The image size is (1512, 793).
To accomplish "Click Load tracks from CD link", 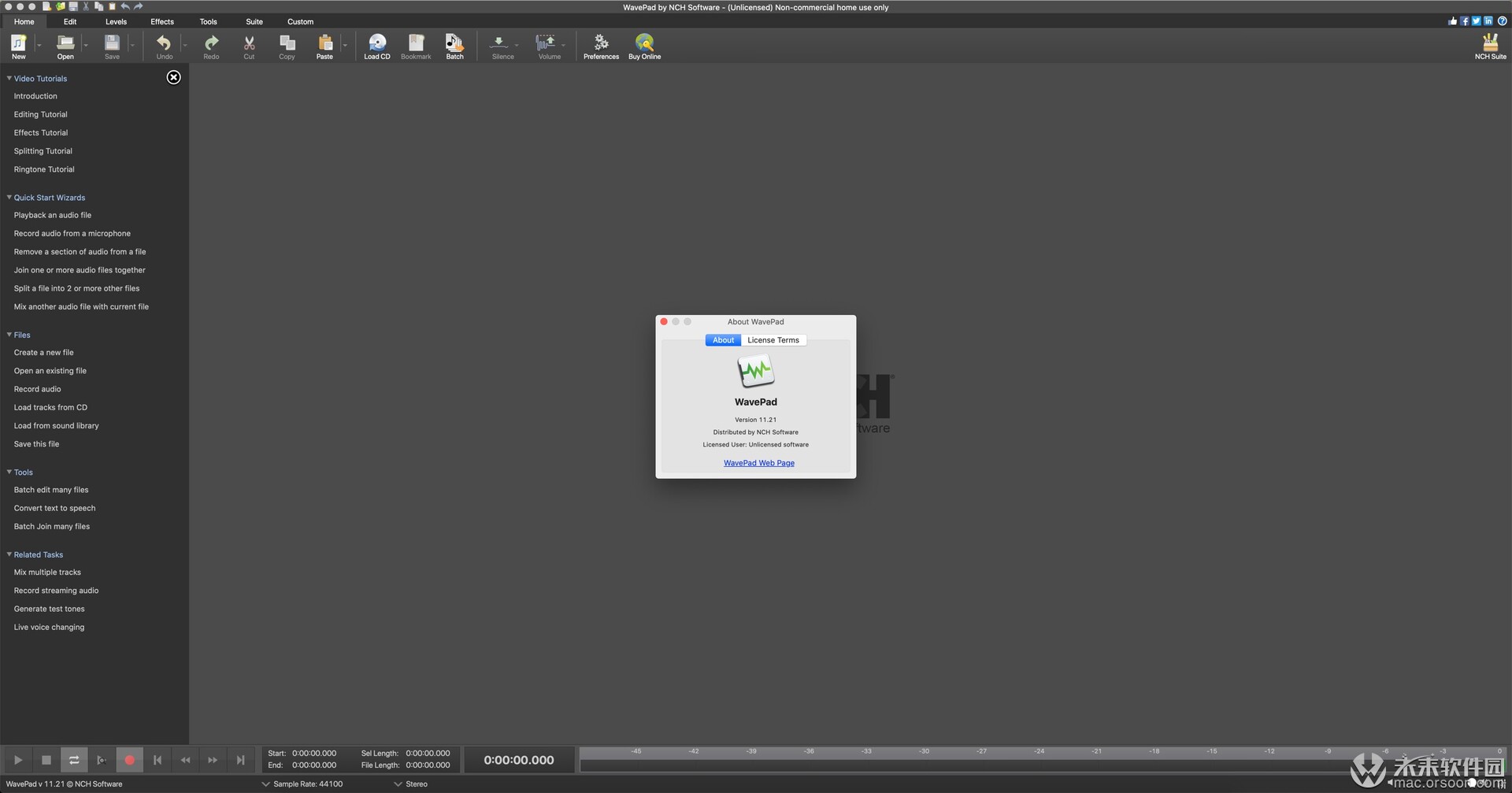I will point(50,407).
